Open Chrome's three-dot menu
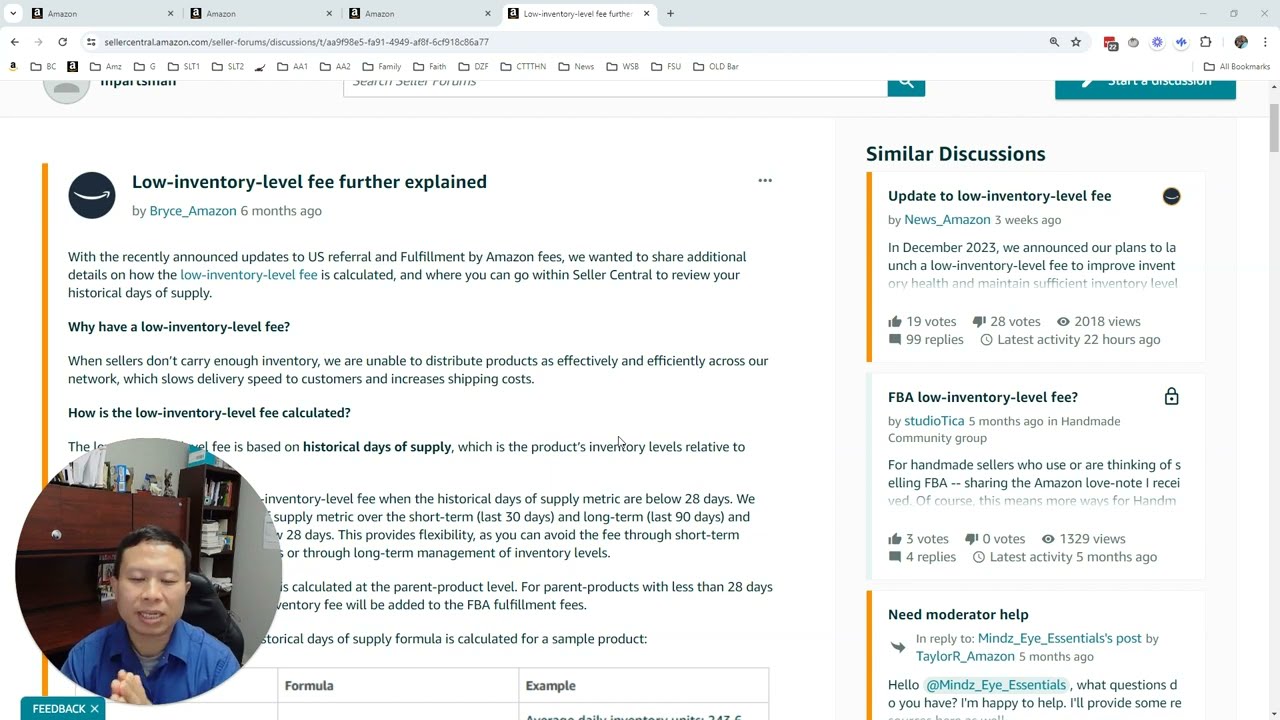Screen dimensions: 1280x720 1265,42
